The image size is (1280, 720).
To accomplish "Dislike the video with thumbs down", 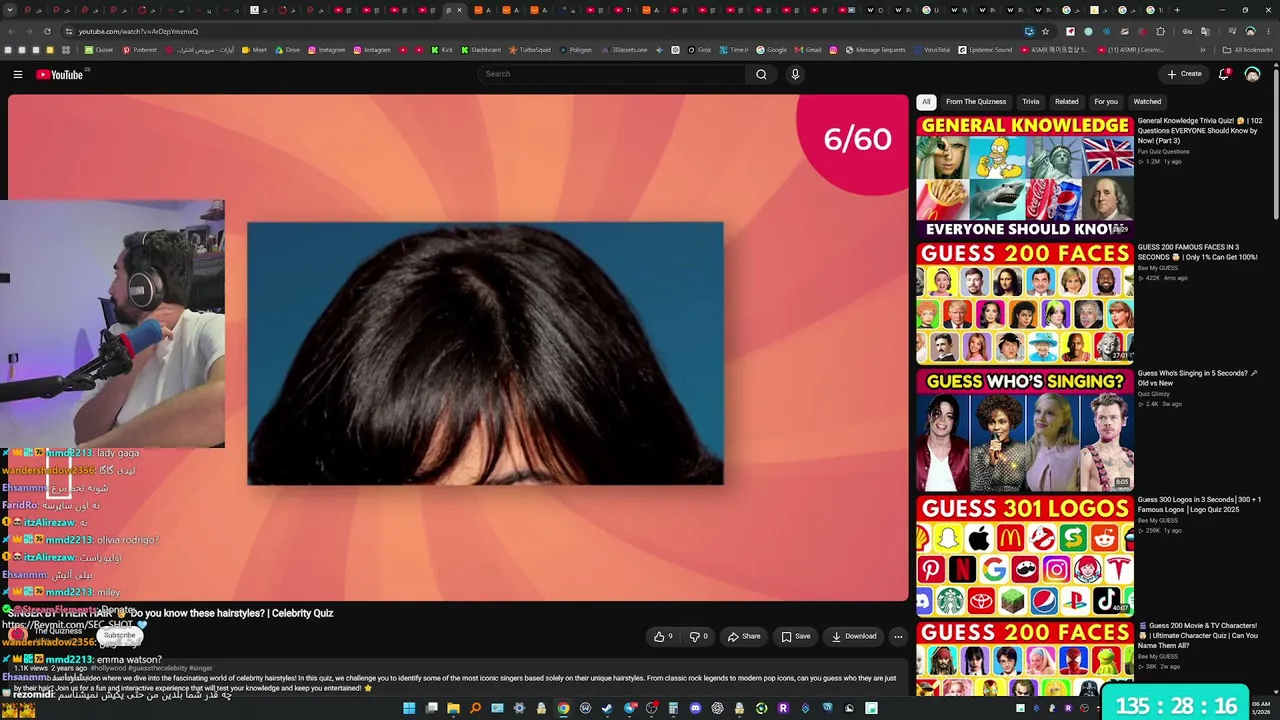I will coord(698,636).
